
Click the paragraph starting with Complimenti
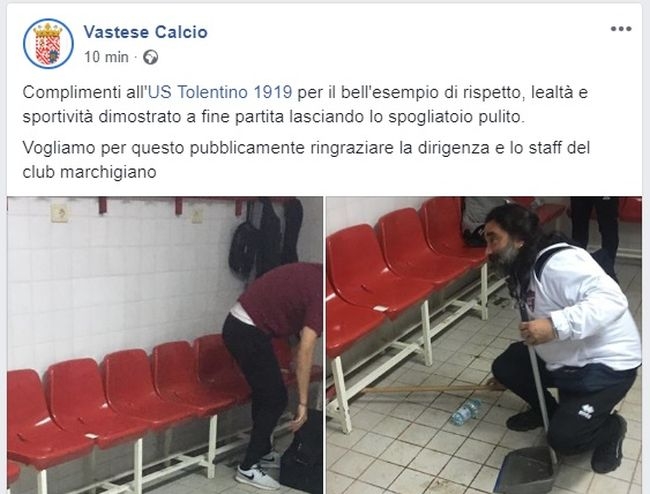pyautogui.click(x=305, y=104)
